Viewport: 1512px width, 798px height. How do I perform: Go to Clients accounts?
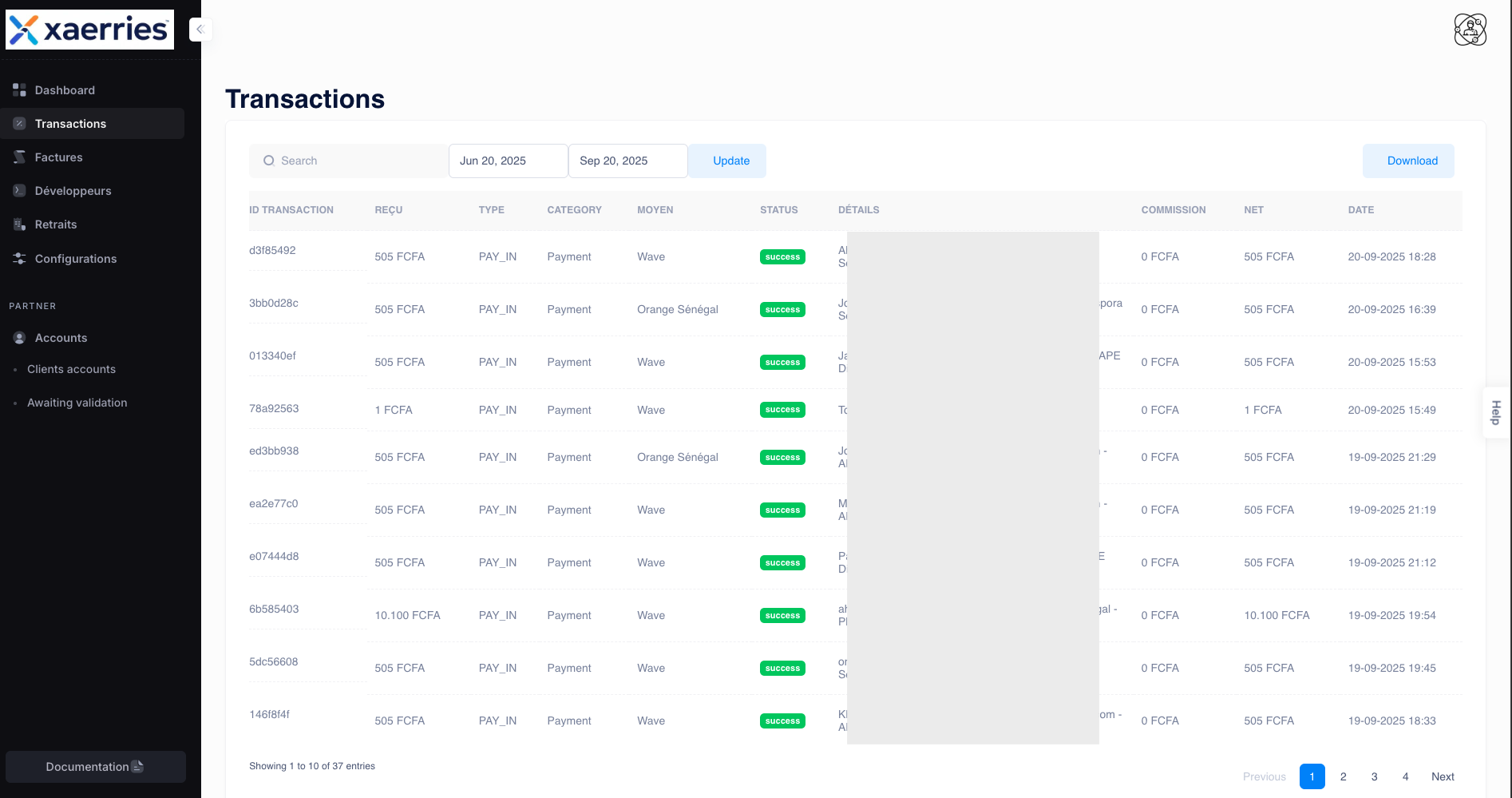[71, 369]
